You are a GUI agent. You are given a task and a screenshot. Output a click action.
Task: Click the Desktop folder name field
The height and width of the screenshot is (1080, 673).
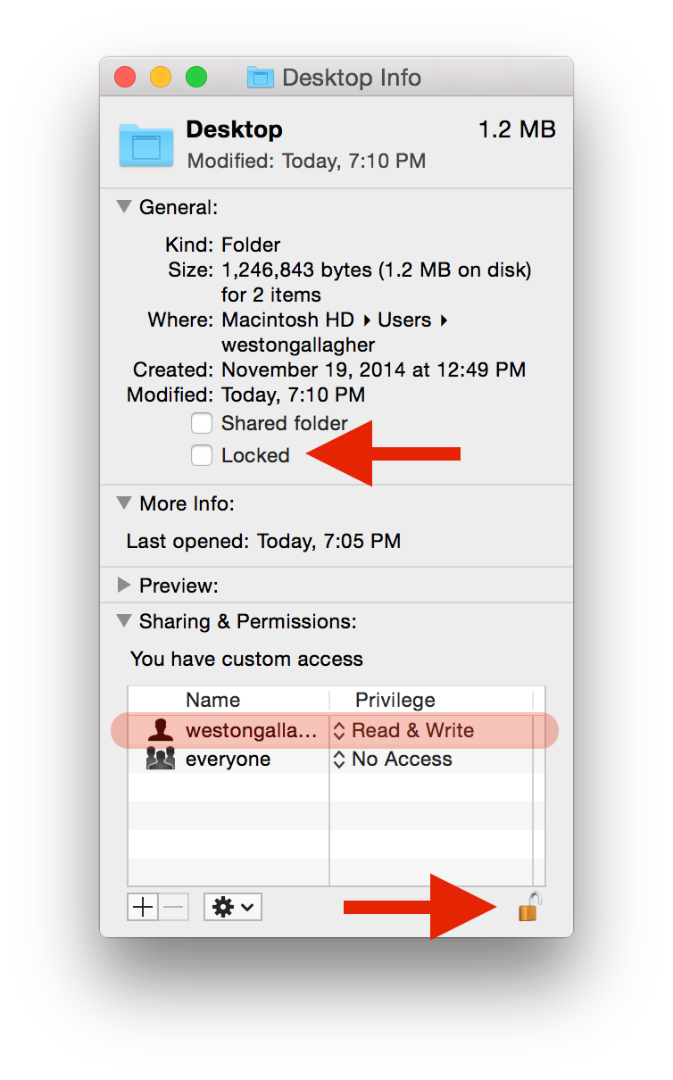pyautogui.click(x=235, y=129)
